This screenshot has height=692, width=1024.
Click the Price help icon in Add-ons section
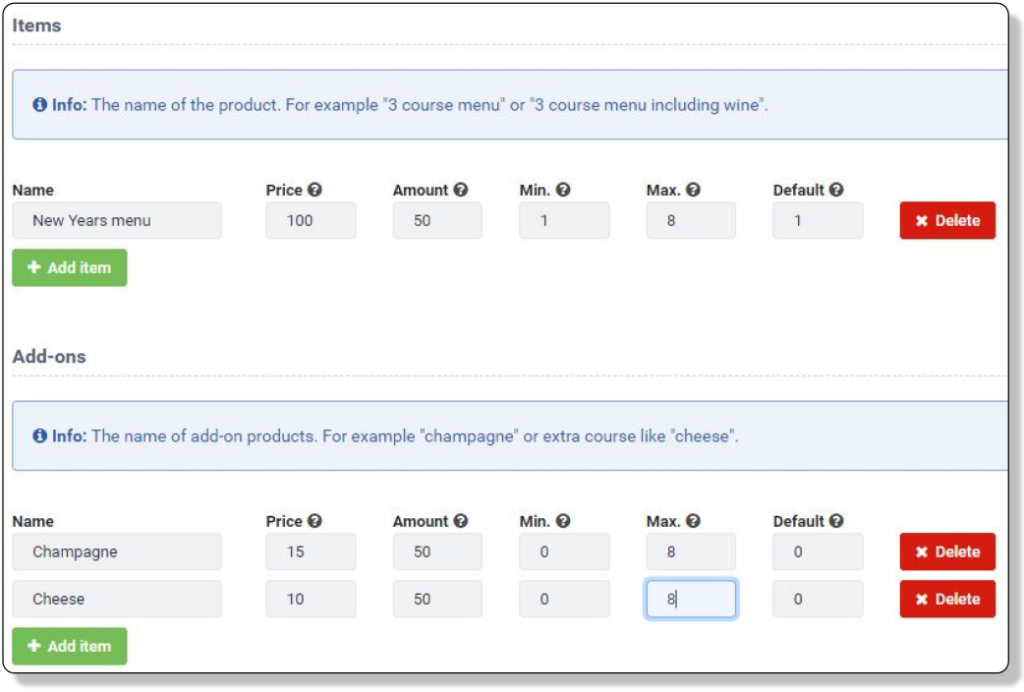pos(315,521)
